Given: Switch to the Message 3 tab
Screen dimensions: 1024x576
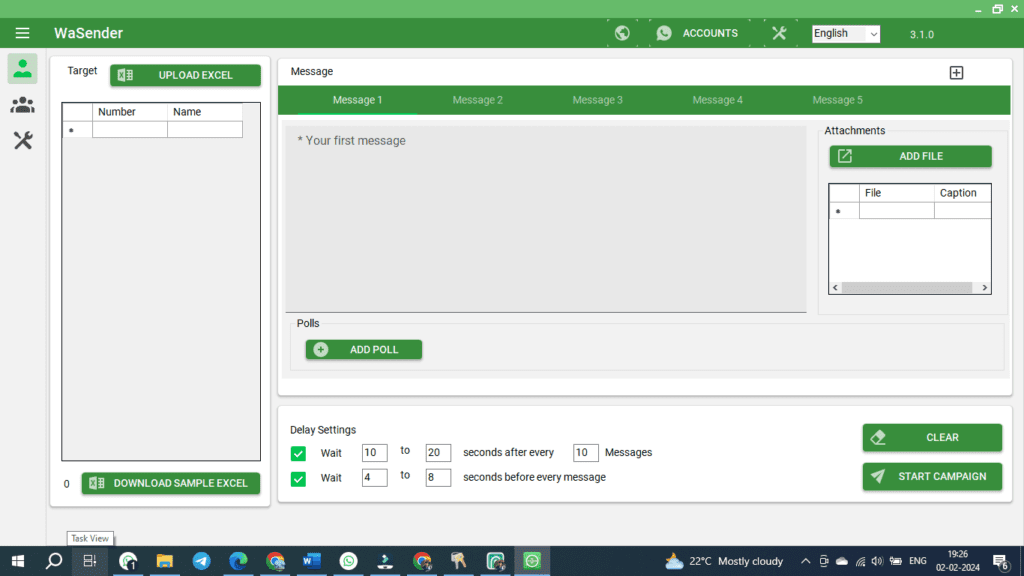Looking at the screenshot, I should point(598,100).
